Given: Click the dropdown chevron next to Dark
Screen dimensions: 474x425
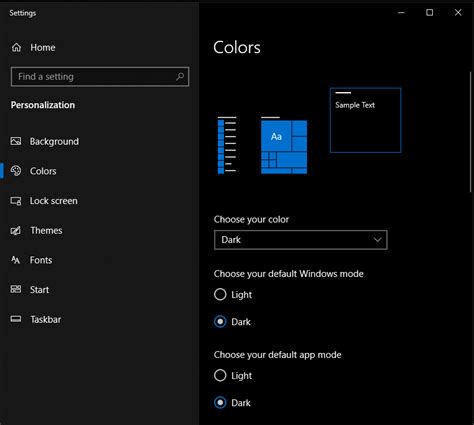Looking at the screenshot, I should (377, 240).
